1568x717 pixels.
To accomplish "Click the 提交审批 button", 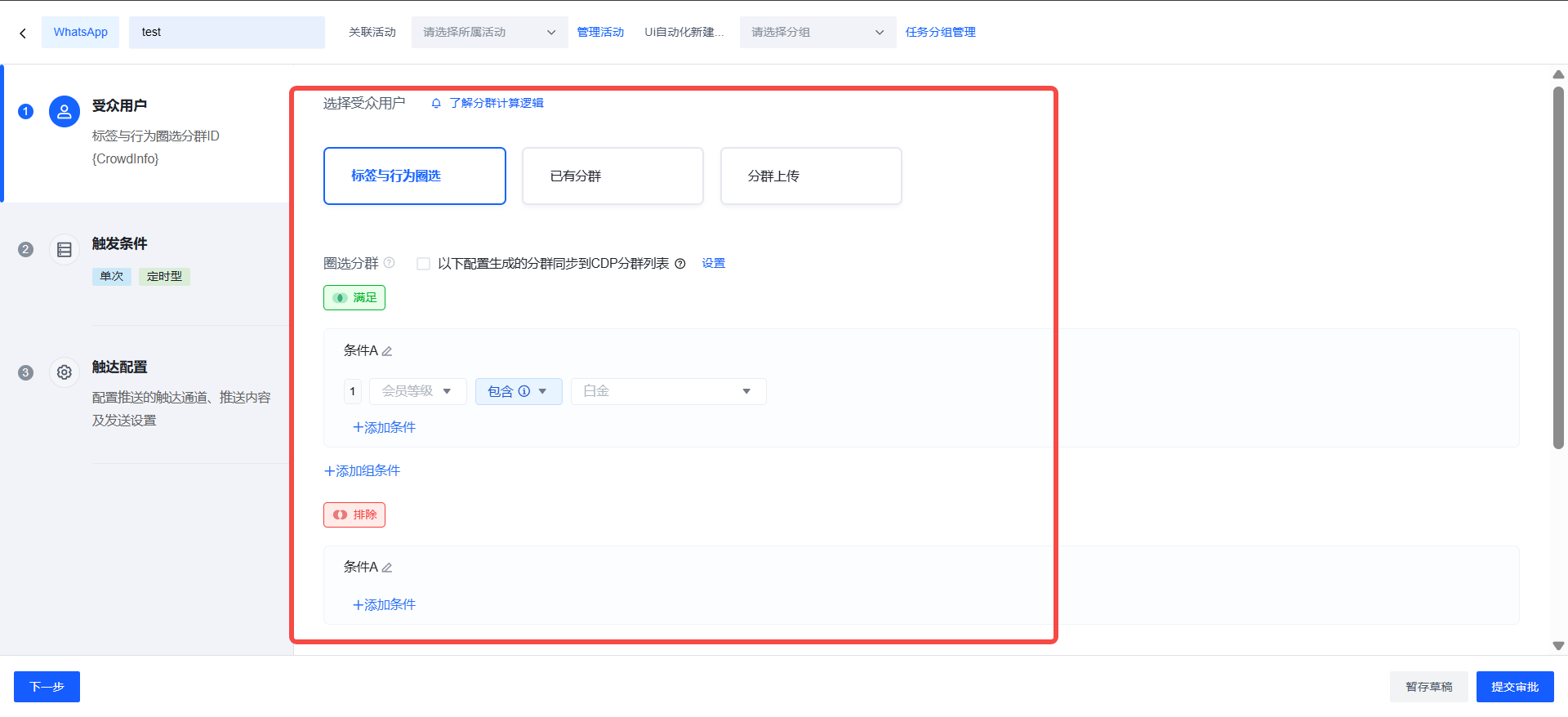I will coord(1515,687).
